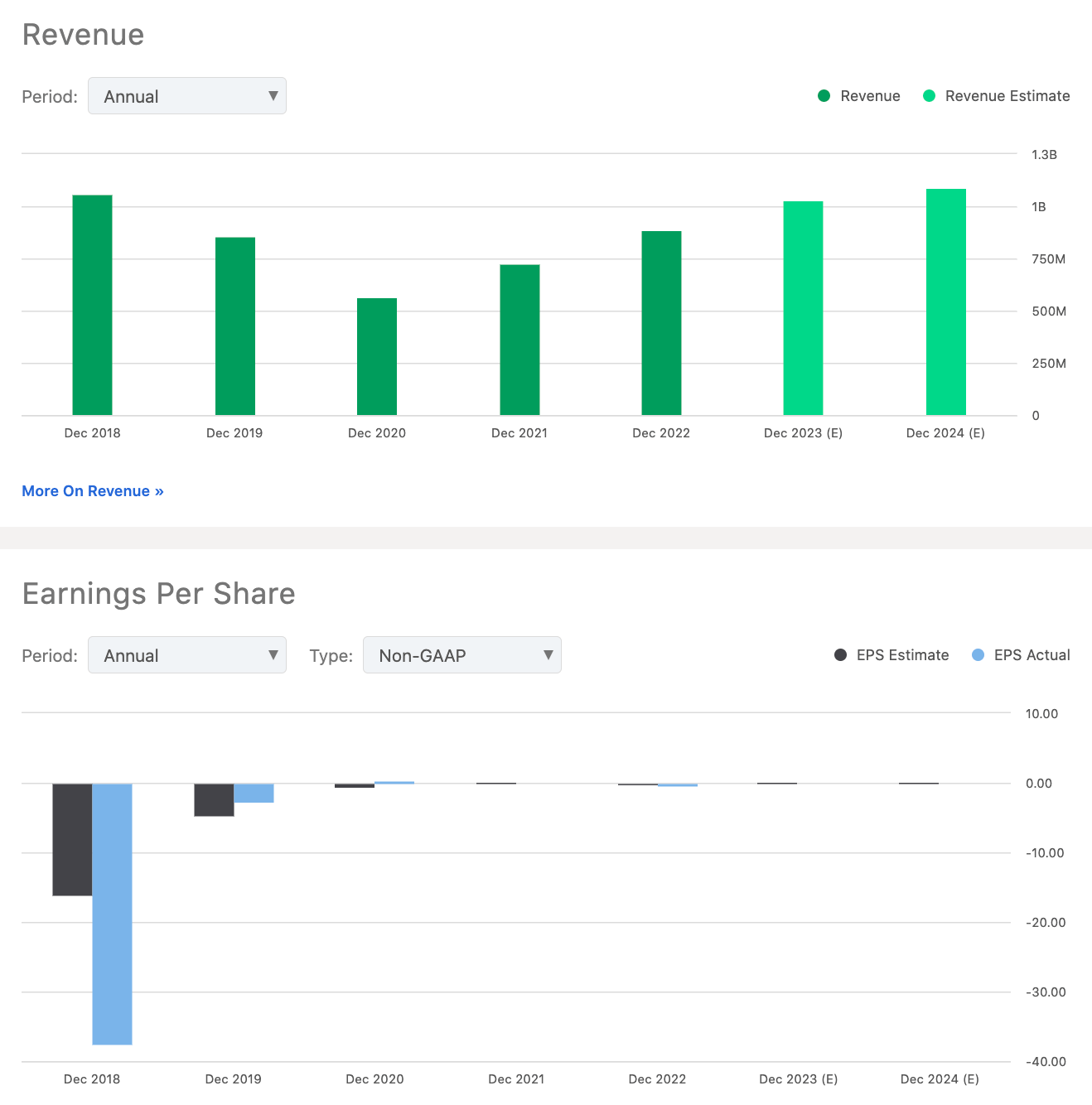
Task: Select the Dec 2018 EPS Estimate dark bar
Action: [72, 839]
